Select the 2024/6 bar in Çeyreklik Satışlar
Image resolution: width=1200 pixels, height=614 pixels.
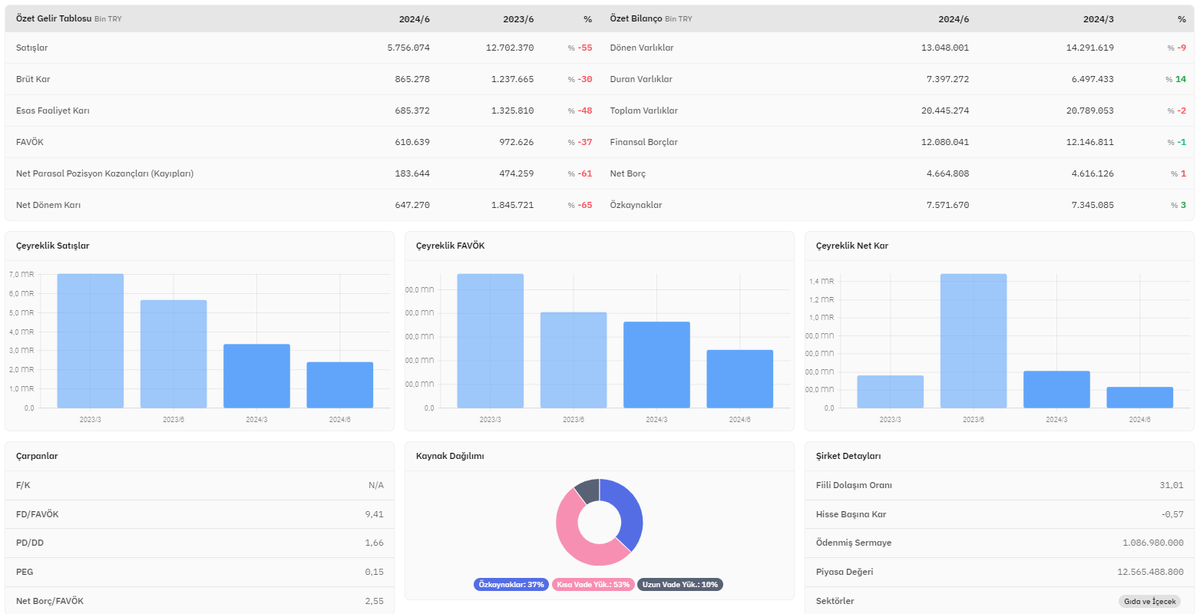[x=340, y=385]
